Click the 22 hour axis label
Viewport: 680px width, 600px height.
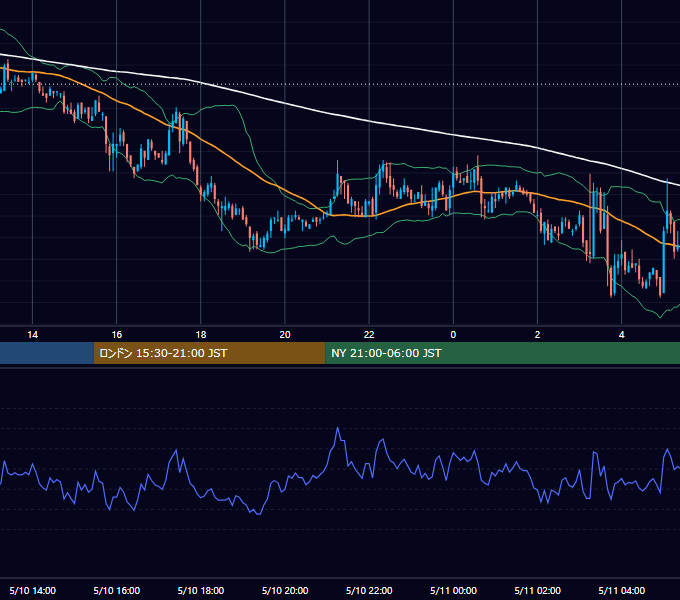click(x=369, y=335)
